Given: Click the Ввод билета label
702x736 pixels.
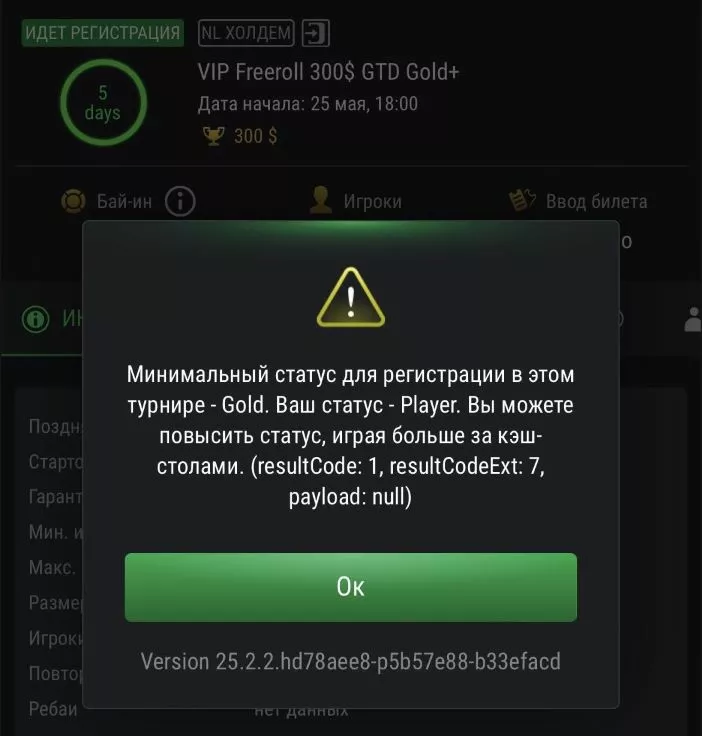Looking at the screenshot, I should (596, 201).
